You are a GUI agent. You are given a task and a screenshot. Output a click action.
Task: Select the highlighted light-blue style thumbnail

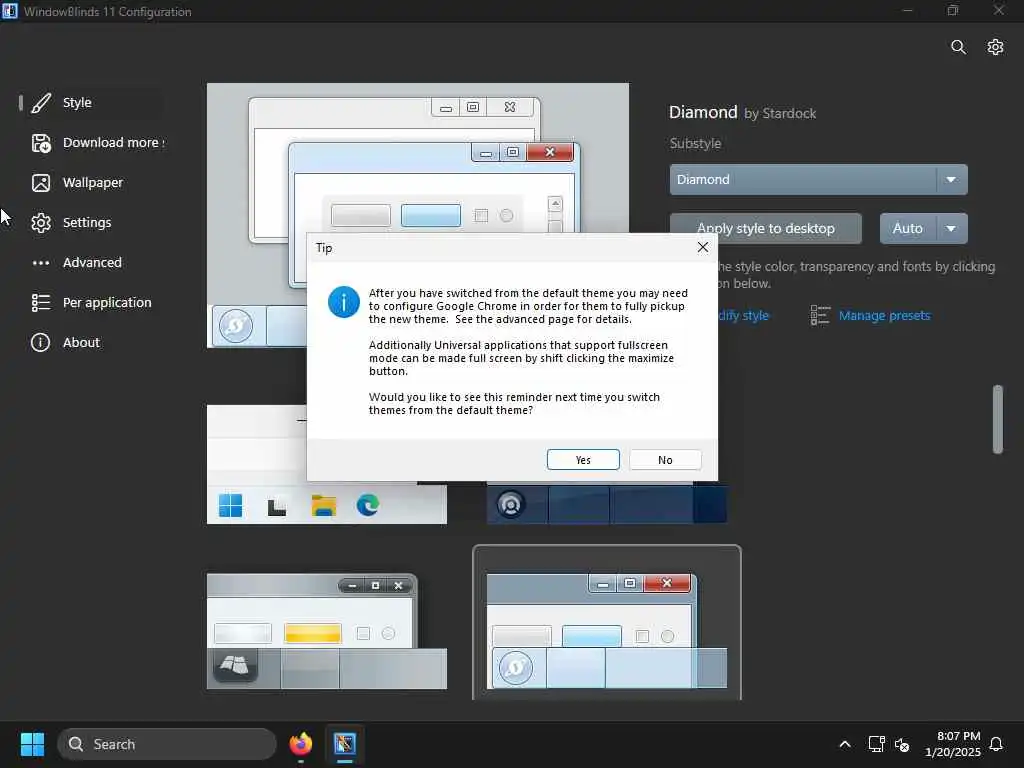[607, 624]
